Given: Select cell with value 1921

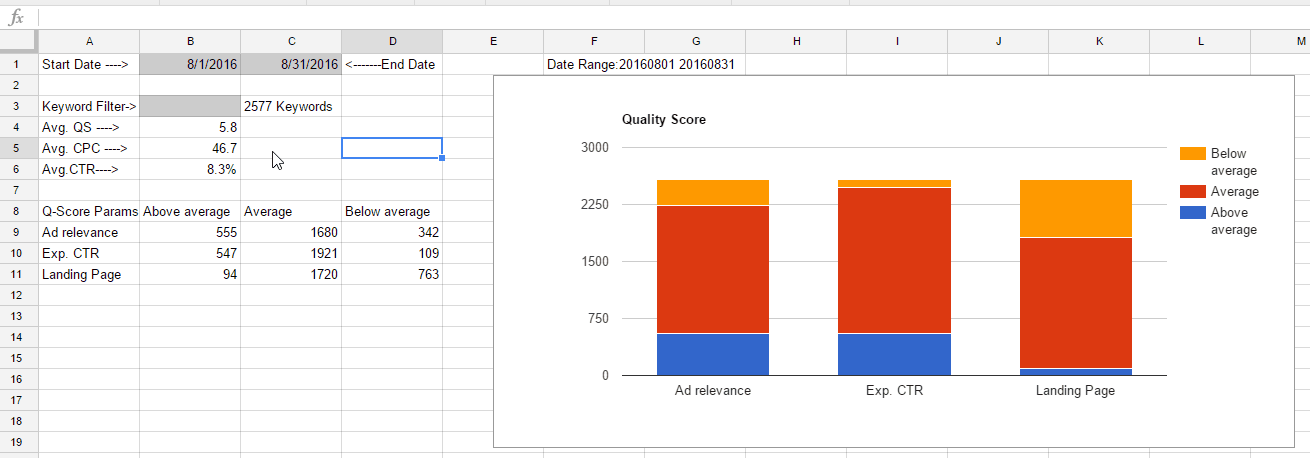Looking at the screenshot, I should click(x=291, y=253).
